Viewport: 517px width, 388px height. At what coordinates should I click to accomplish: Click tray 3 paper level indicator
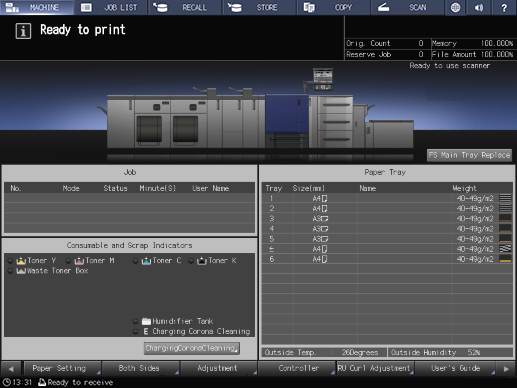(x=505, y=219)
